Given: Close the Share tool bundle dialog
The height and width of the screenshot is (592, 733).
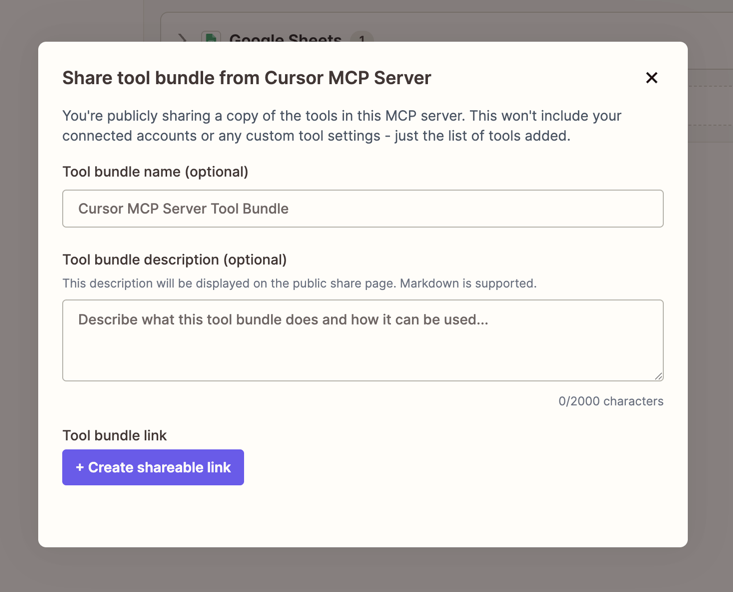Looking at the screenshot, I should click(x=651, y=78).
